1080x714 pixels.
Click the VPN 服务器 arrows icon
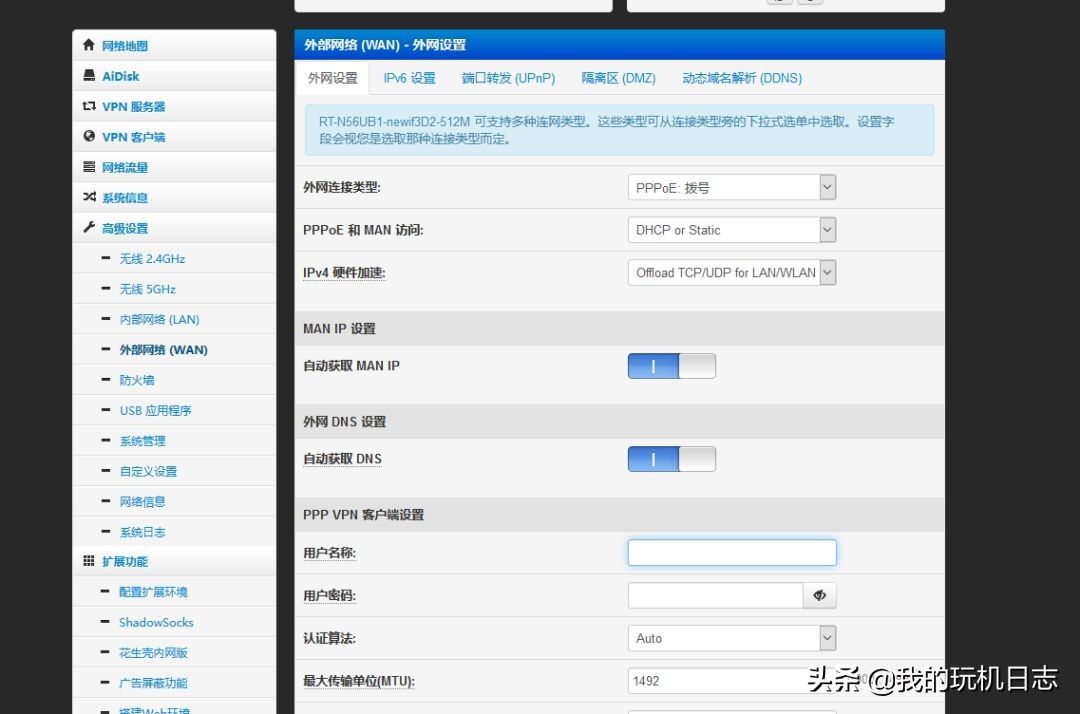tap(89, 105)
